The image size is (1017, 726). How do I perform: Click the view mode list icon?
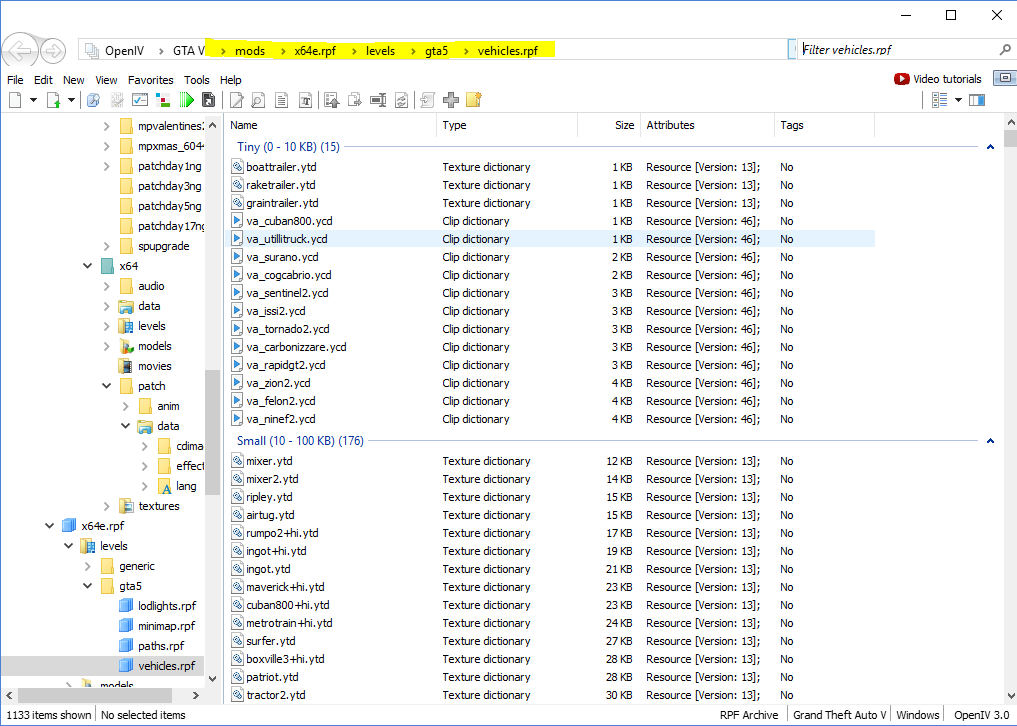(x=939, y=100)
